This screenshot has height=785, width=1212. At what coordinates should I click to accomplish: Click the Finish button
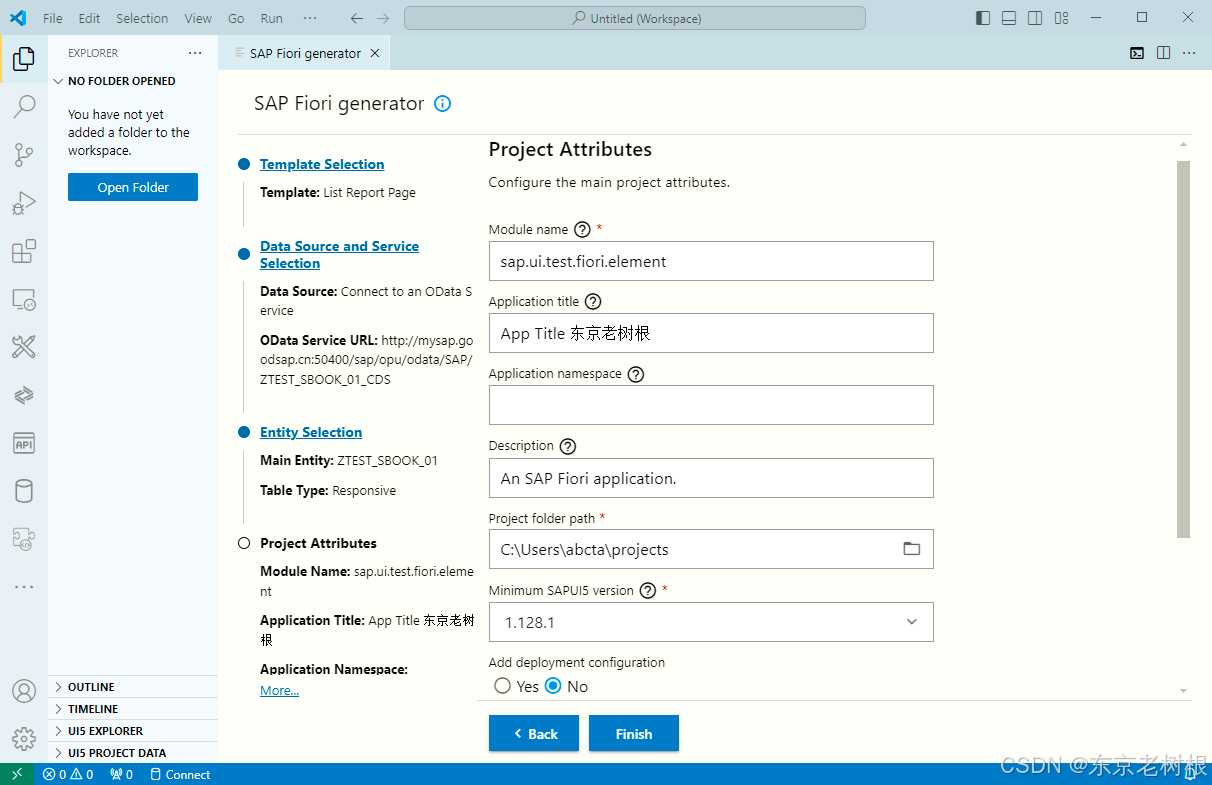pos(634,734)
